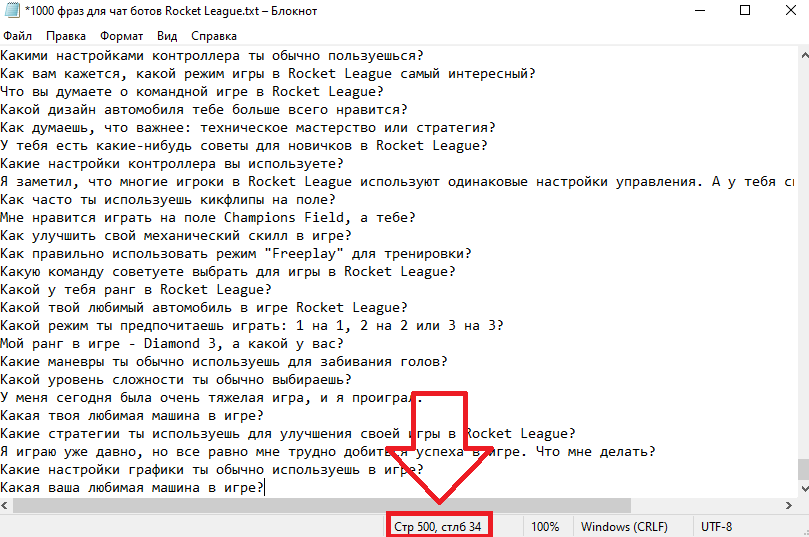The width and height of the screenshot is (809, 537).
Task: Click the line '1 на 1, 2 на 2 или 3 на 3?'
Action: pos(252,326)
